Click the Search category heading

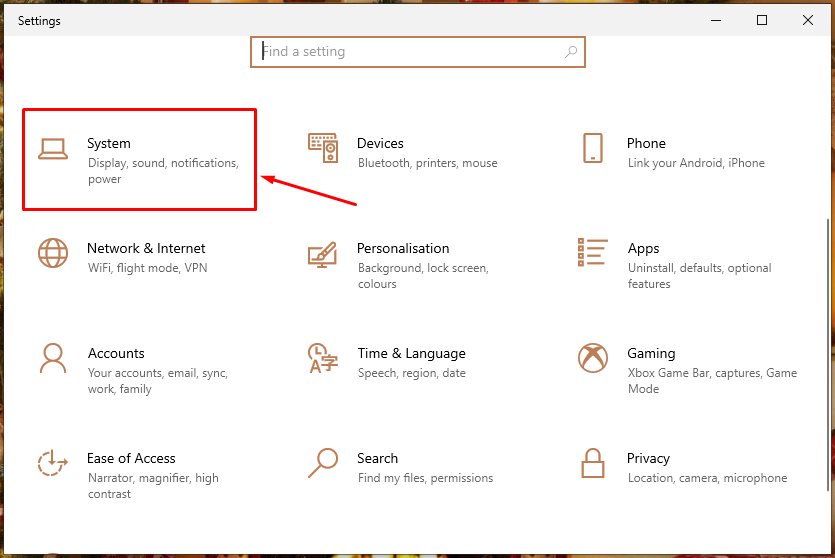[378, 458]
